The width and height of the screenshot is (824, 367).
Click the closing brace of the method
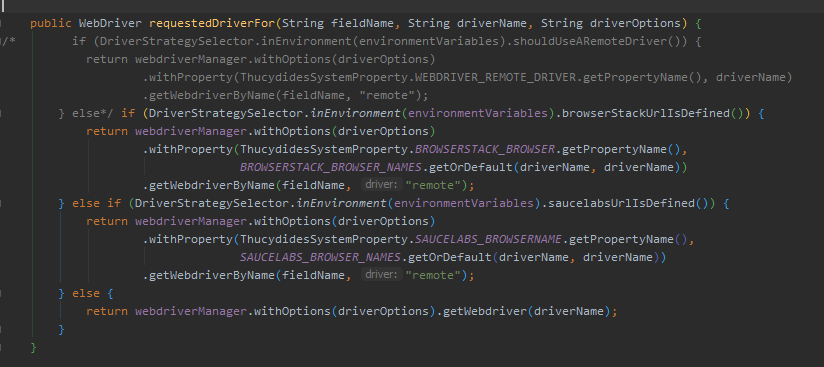[x=34, y=347]
